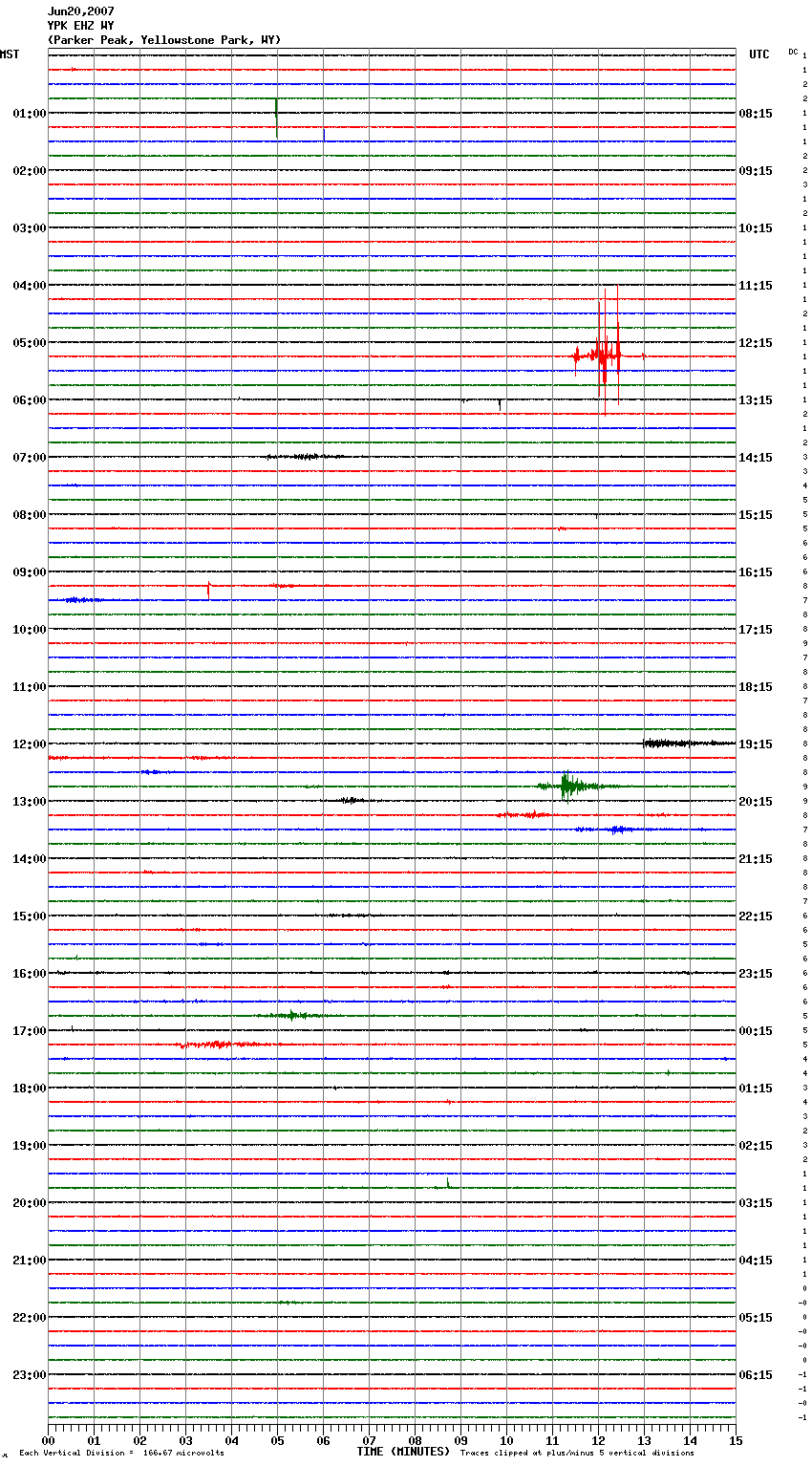Screen dimensions: 812x1466
Task: Select the 09:00 MST time label
Action: 30,572
